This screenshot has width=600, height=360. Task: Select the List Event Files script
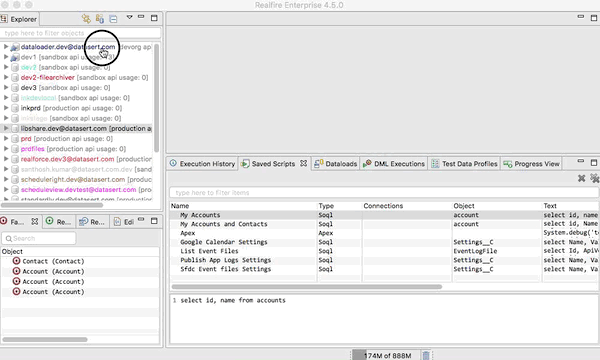[209, 251]
